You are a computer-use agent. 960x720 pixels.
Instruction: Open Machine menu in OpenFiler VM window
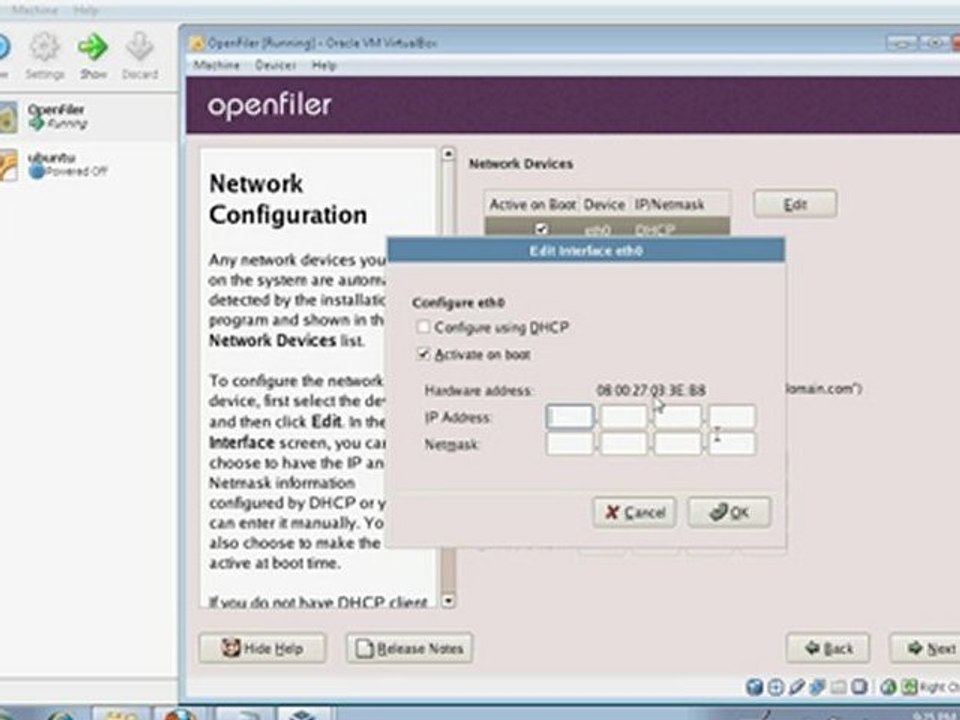click(216, 65)
